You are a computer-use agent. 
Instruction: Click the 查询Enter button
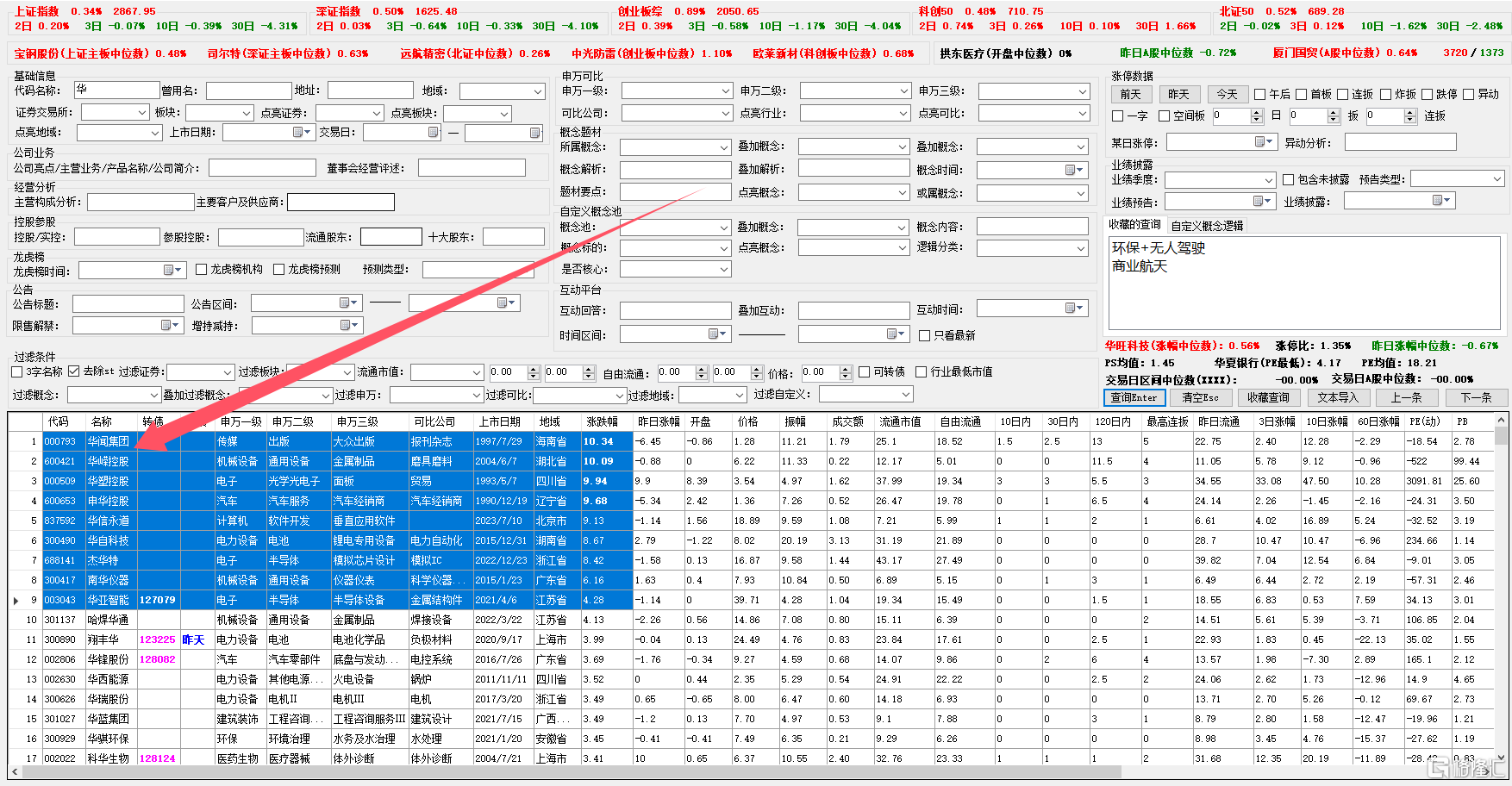(1134, 397)
